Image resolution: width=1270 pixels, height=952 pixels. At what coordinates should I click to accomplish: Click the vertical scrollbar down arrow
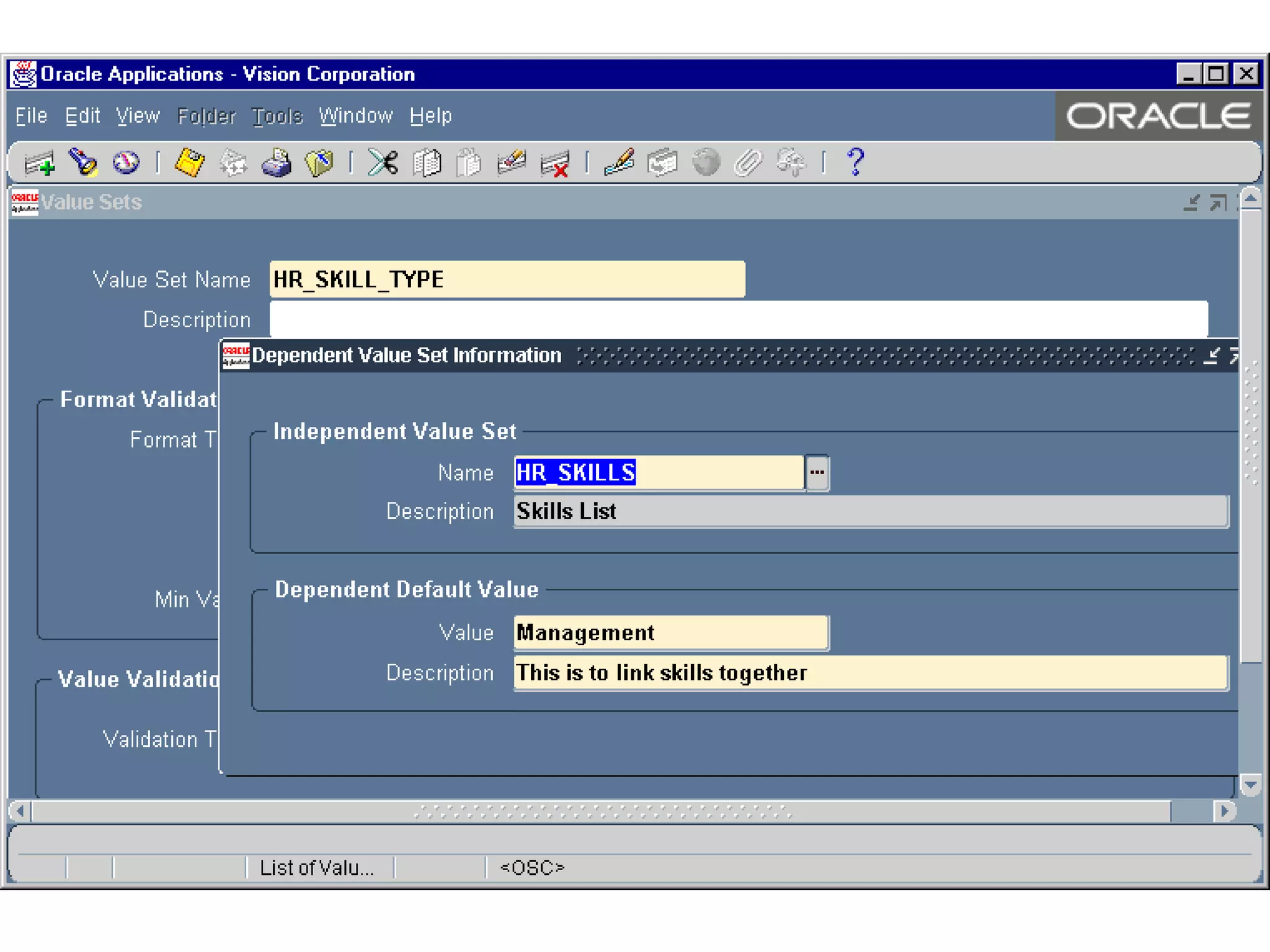[1251, 785]
